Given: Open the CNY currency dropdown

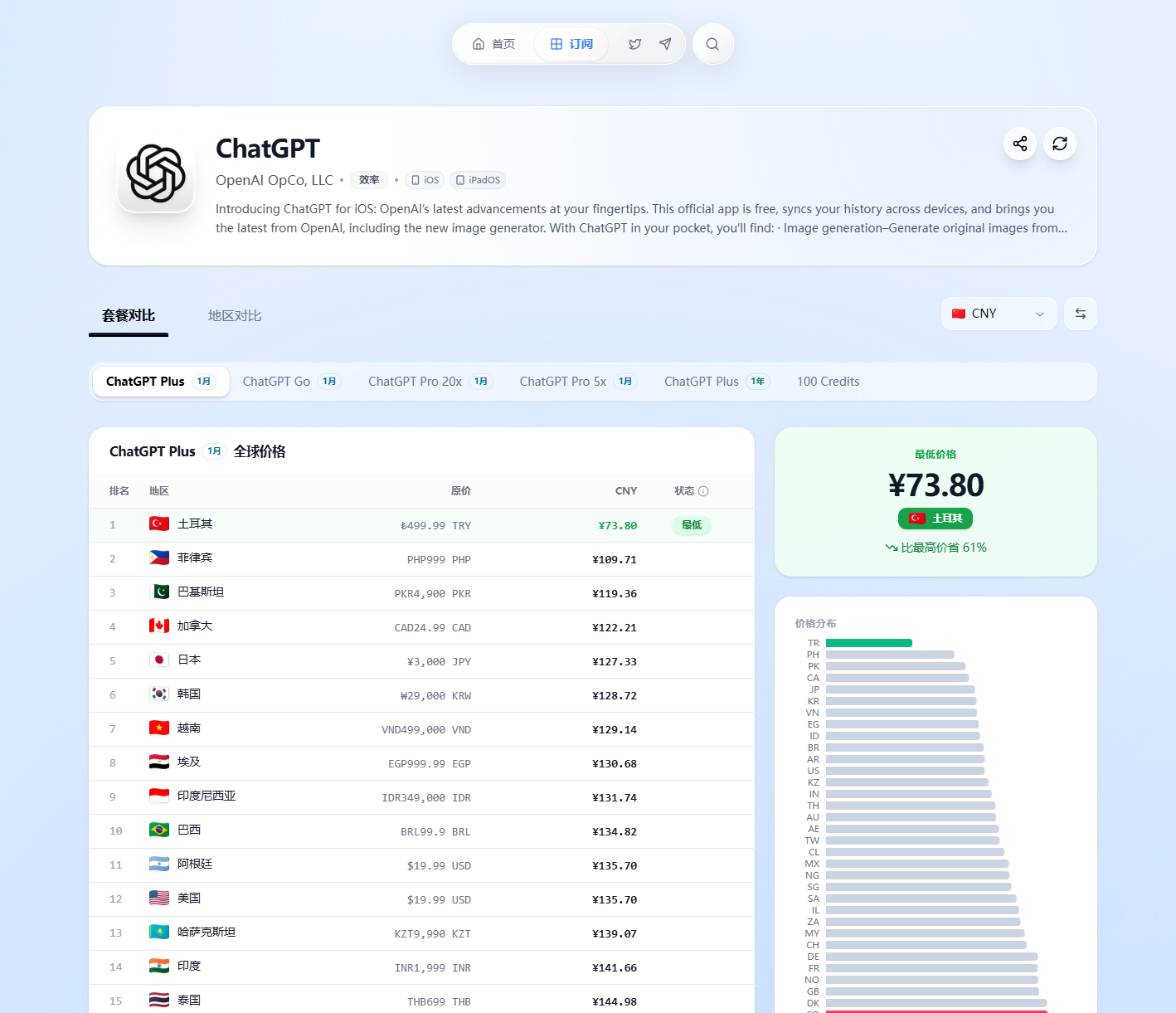Looking at the screenshot, I should [999, 314].
